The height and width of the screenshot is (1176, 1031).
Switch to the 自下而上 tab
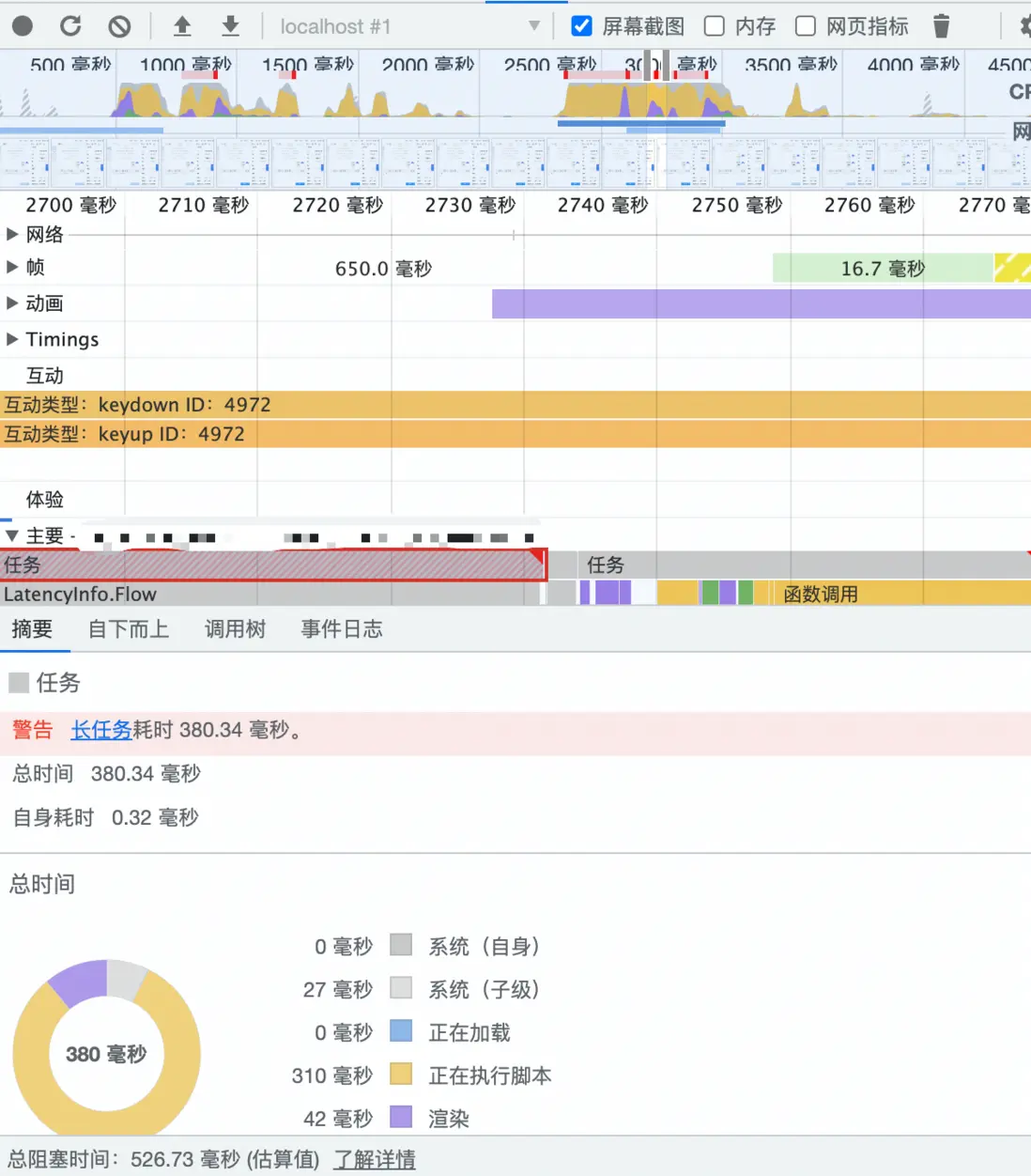tap(129, 629)
